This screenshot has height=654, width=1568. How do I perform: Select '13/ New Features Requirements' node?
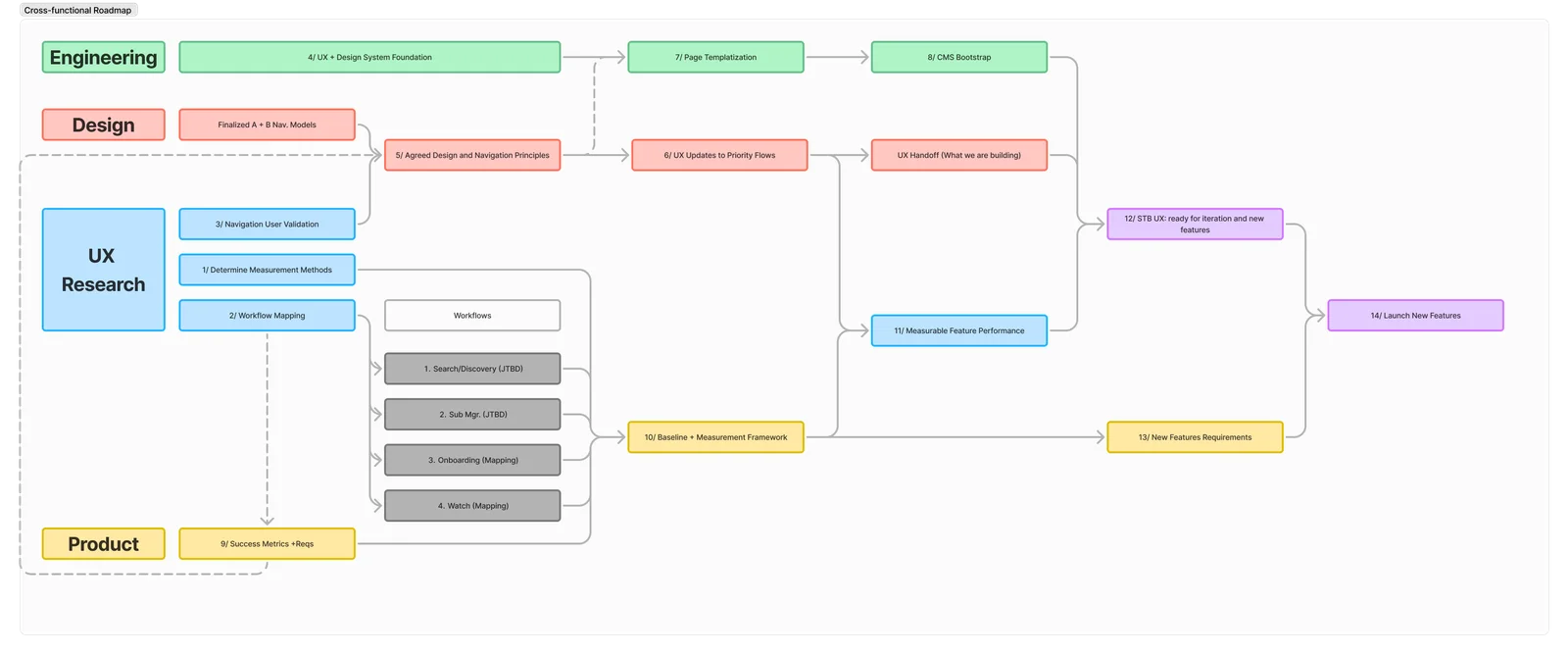(1195, 437)
